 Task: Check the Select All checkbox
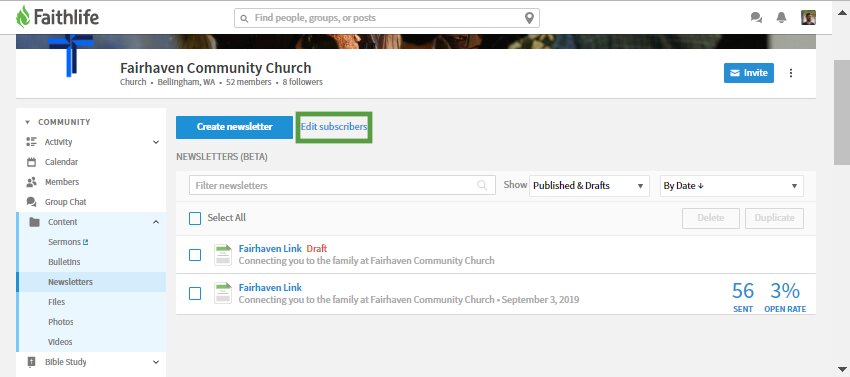195,218
